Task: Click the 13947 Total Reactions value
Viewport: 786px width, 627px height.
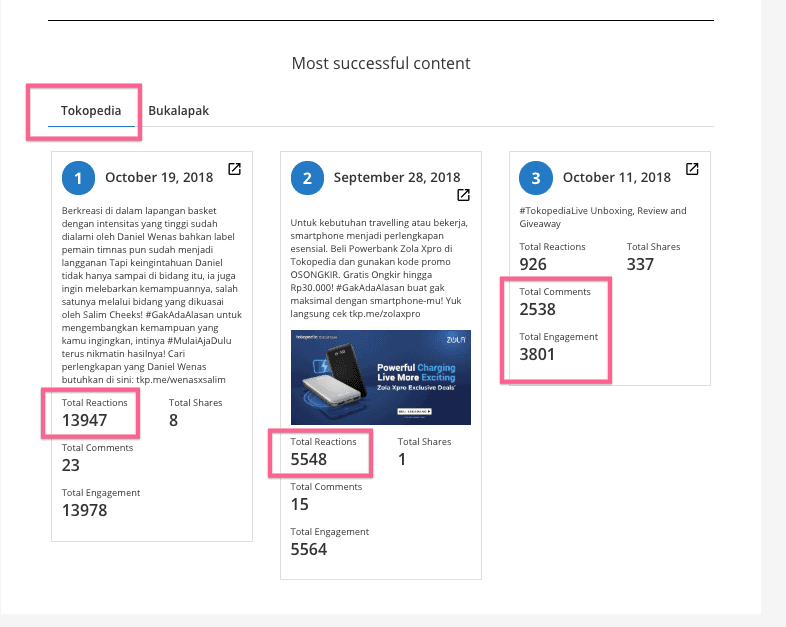Action: point(85,420)
